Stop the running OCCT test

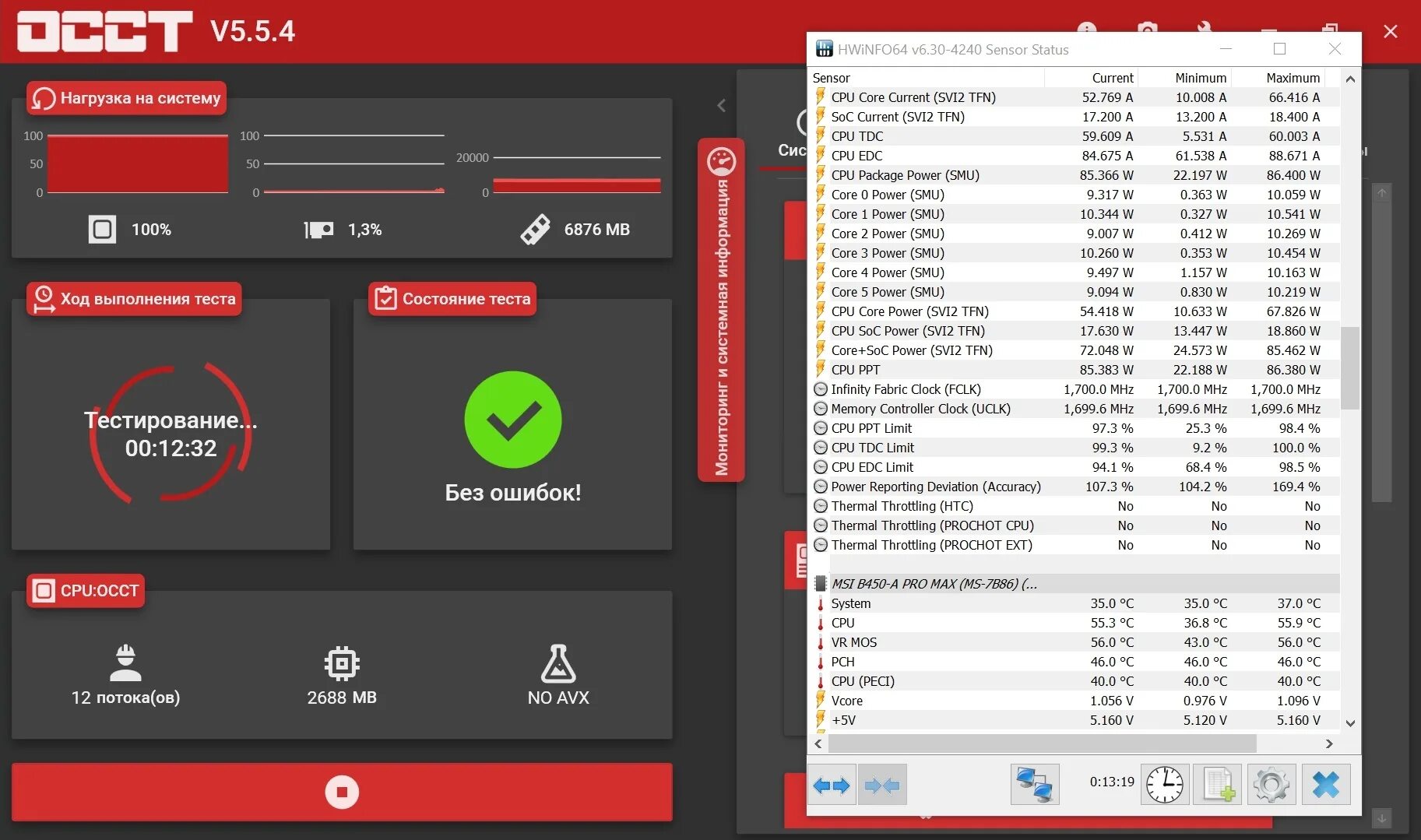click(342, 792)
